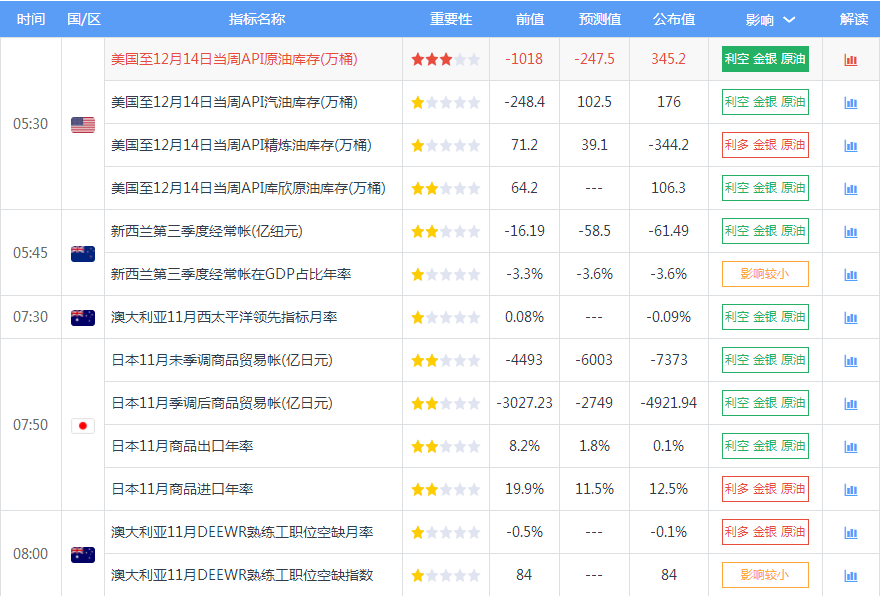This screenshot has width=880, height=596.
Task: Click chart icon for 日本11月商品出口年率
Action: tap(851, 447)
